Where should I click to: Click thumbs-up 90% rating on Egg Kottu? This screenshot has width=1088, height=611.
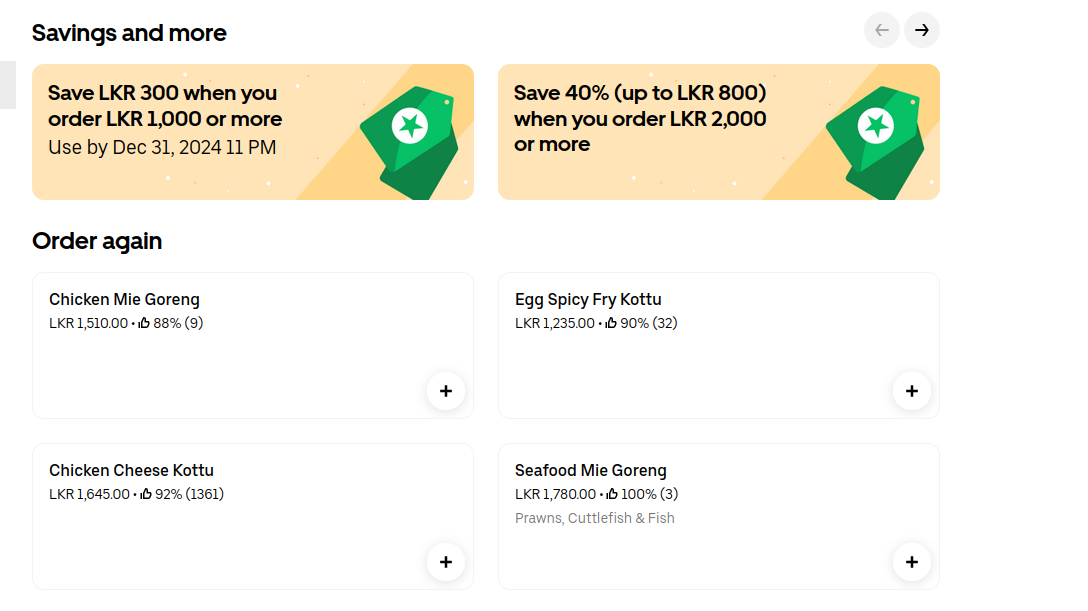tap(641, 323)
